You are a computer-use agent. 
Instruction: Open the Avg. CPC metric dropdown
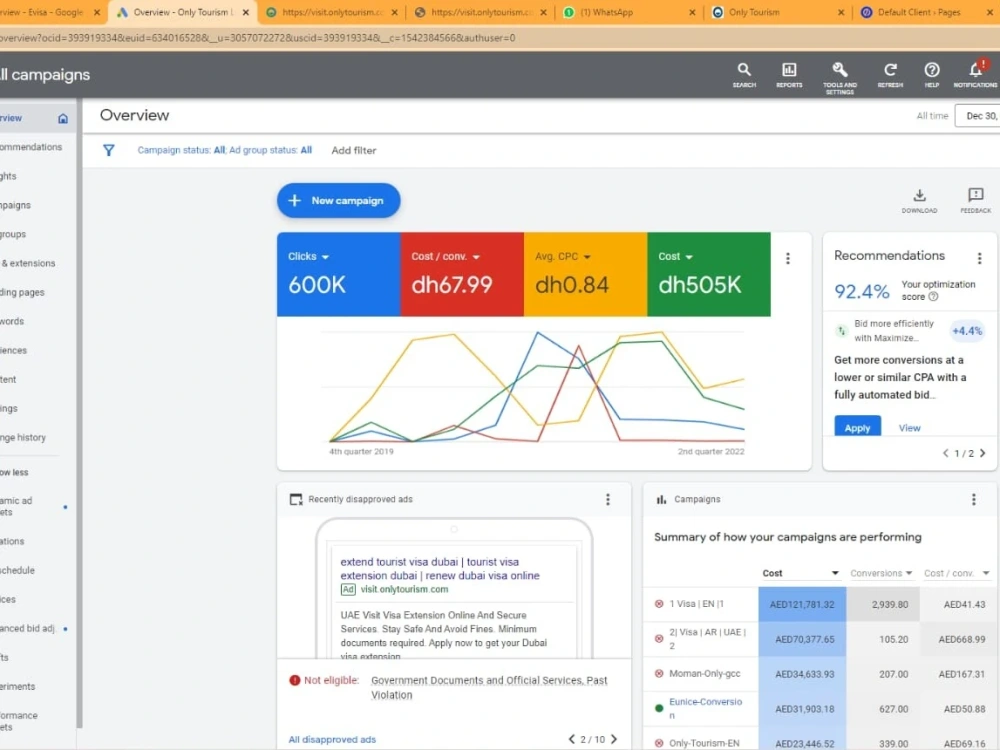562,256
